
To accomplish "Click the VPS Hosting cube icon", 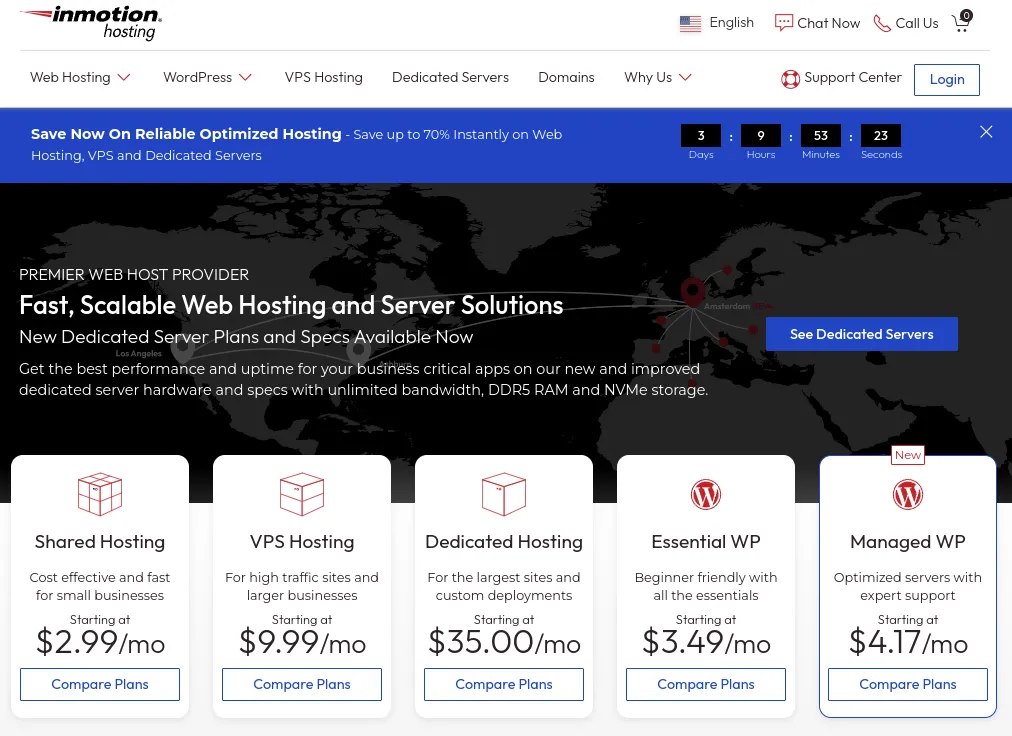I will pyautogui.click(x=302, y=494).
